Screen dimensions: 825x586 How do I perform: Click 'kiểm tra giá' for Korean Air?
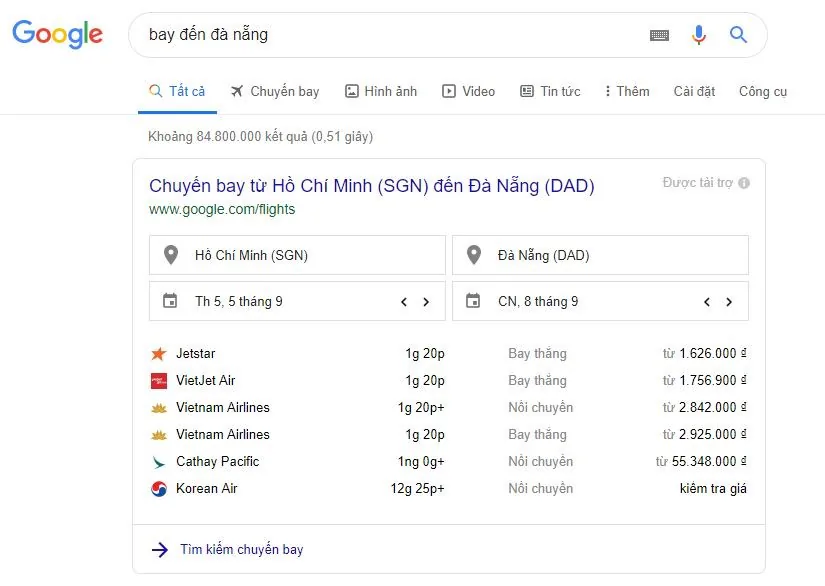coord(713,489)
